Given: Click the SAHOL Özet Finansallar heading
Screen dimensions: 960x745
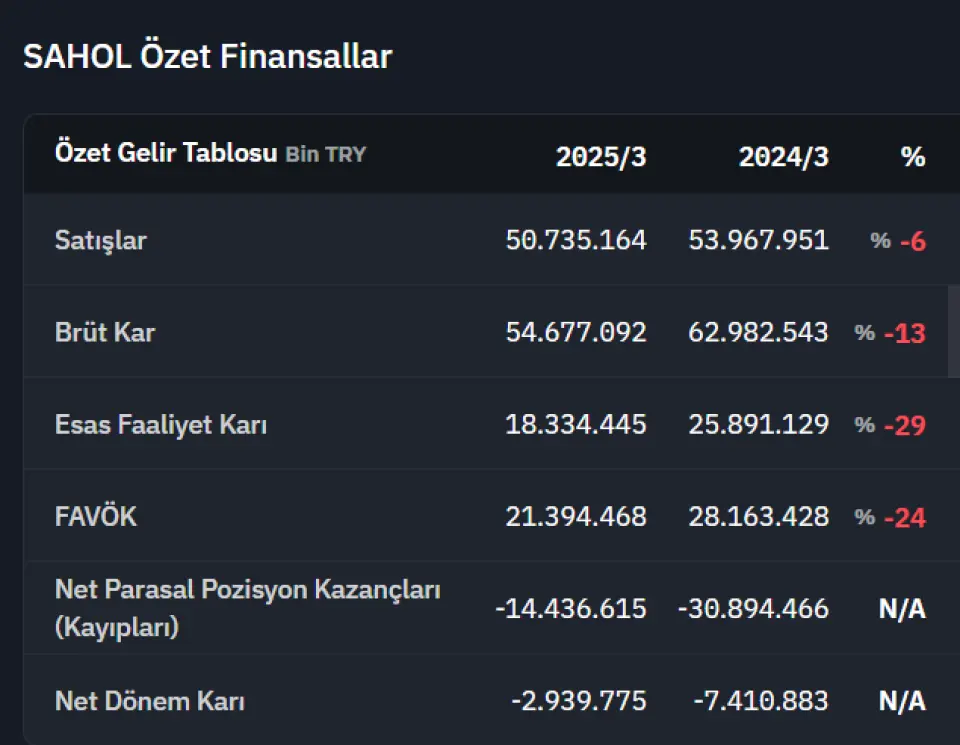Looking at the screenshot, I should (x=208, y=56).
